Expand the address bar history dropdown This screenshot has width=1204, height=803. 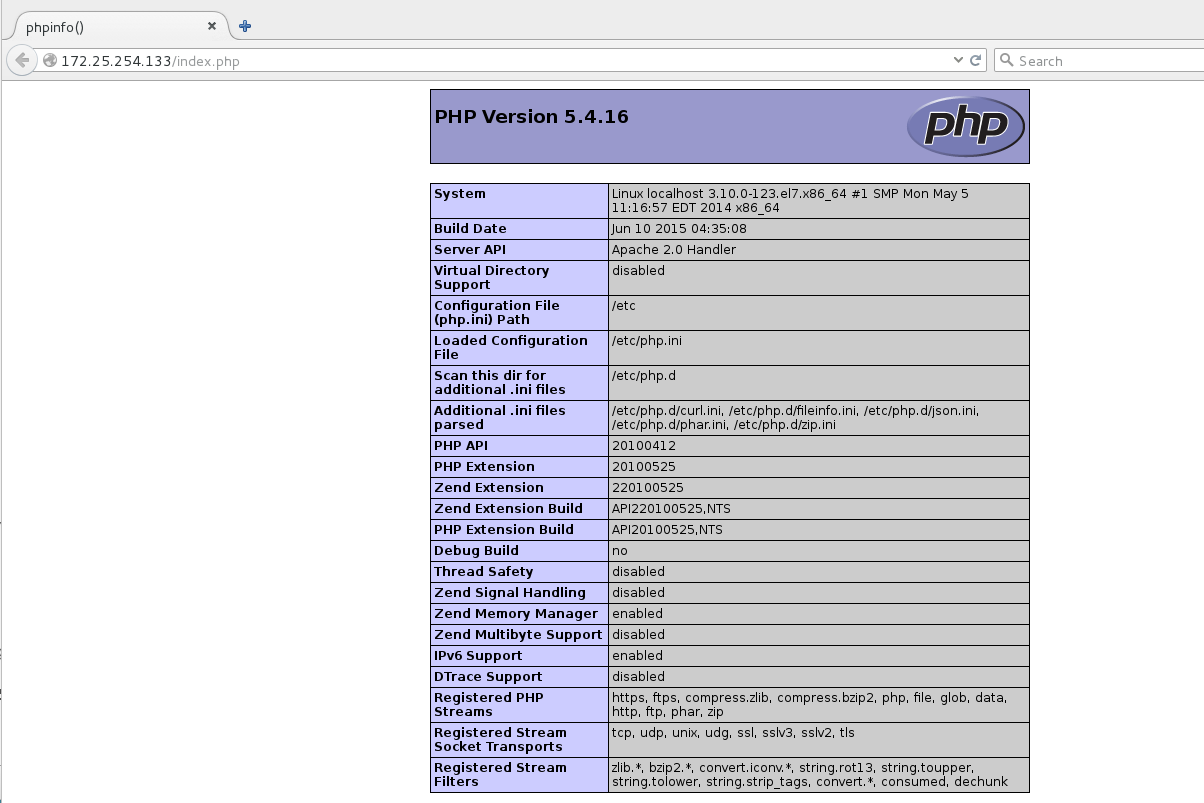click(959, 60)
